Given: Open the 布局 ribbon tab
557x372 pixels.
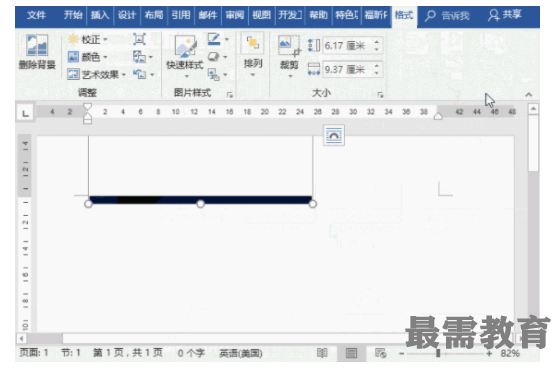Looking at the screenshot, I should [154, 15].
